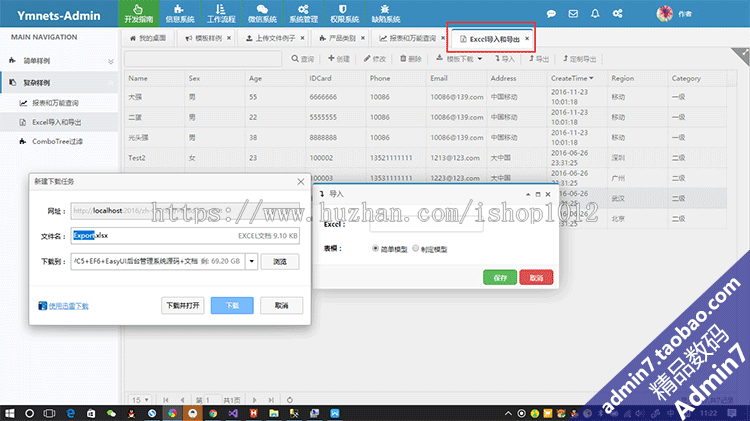Select the Test2 row name cell
This screenshot has width=750, height=421.
click(154, 158)
